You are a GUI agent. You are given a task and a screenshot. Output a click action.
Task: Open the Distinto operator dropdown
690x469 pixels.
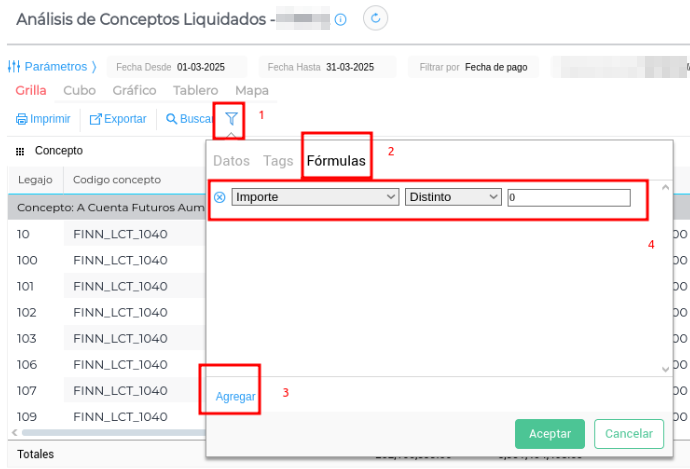pos(453,197)
